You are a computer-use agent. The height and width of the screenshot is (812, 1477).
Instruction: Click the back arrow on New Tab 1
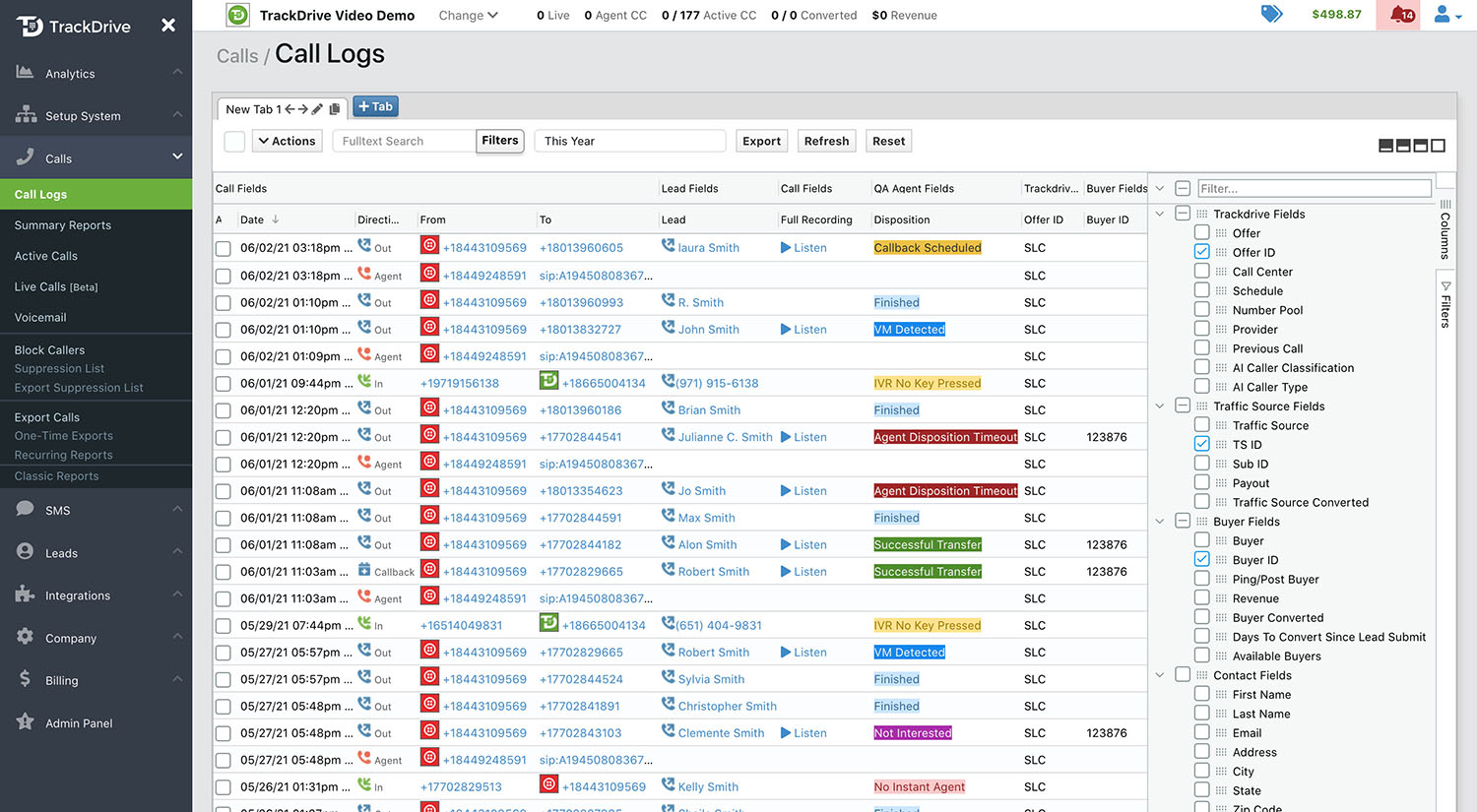pyautogui.click(x=290, y=109)
